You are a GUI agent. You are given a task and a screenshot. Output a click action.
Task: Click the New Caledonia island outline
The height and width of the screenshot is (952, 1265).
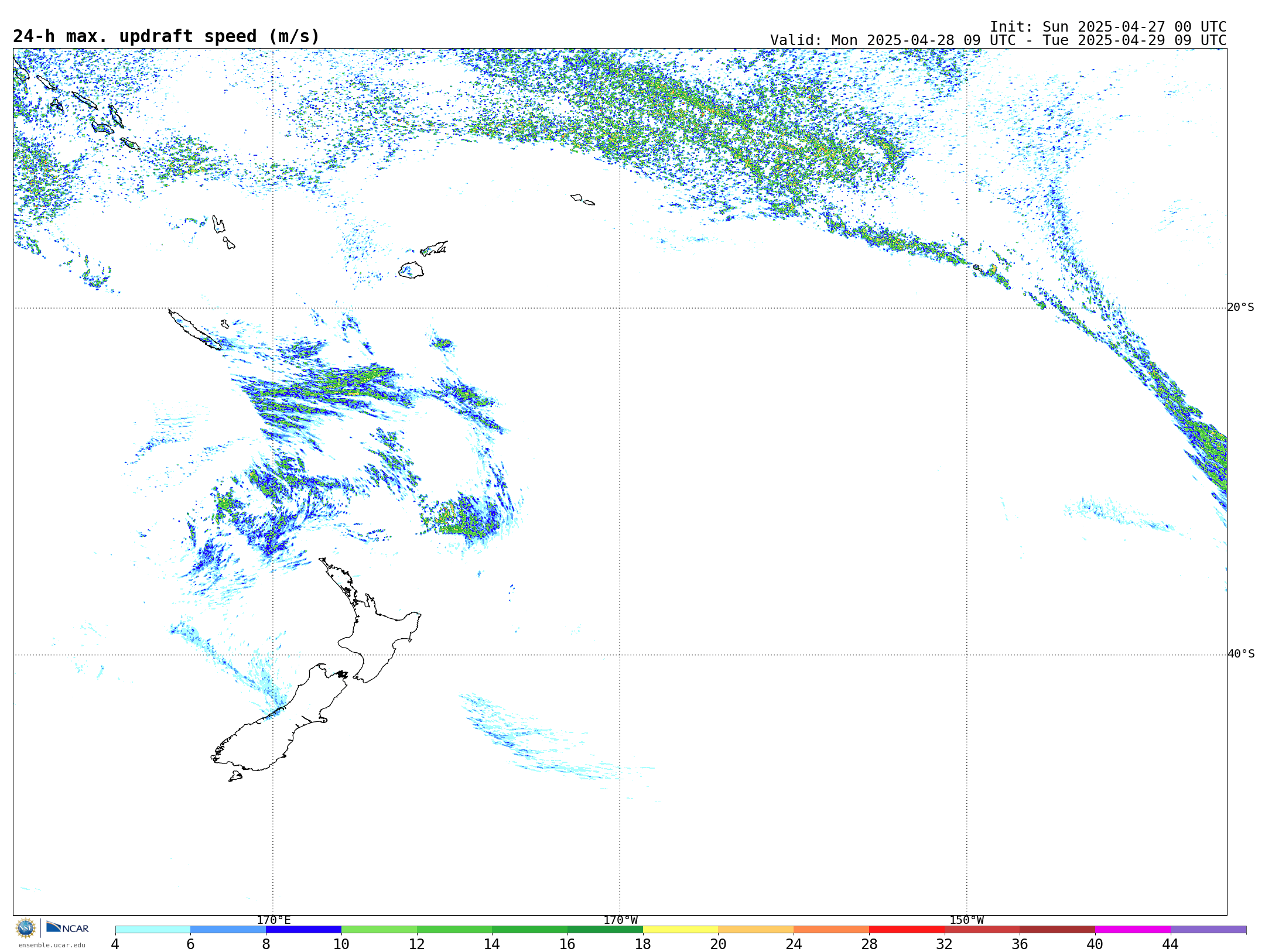(x=194, y=330)
